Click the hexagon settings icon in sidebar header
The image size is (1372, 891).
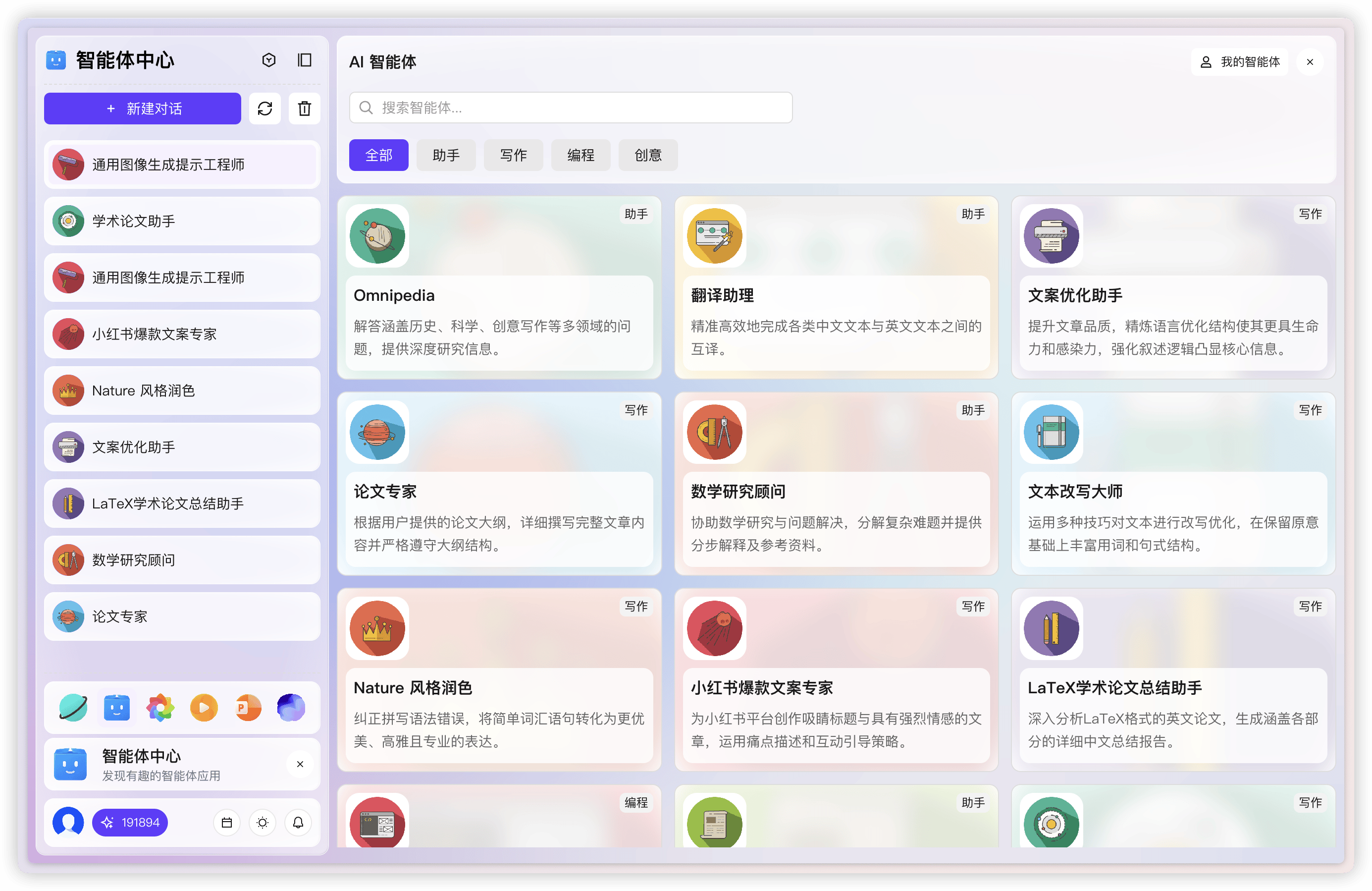click(268, 60)
